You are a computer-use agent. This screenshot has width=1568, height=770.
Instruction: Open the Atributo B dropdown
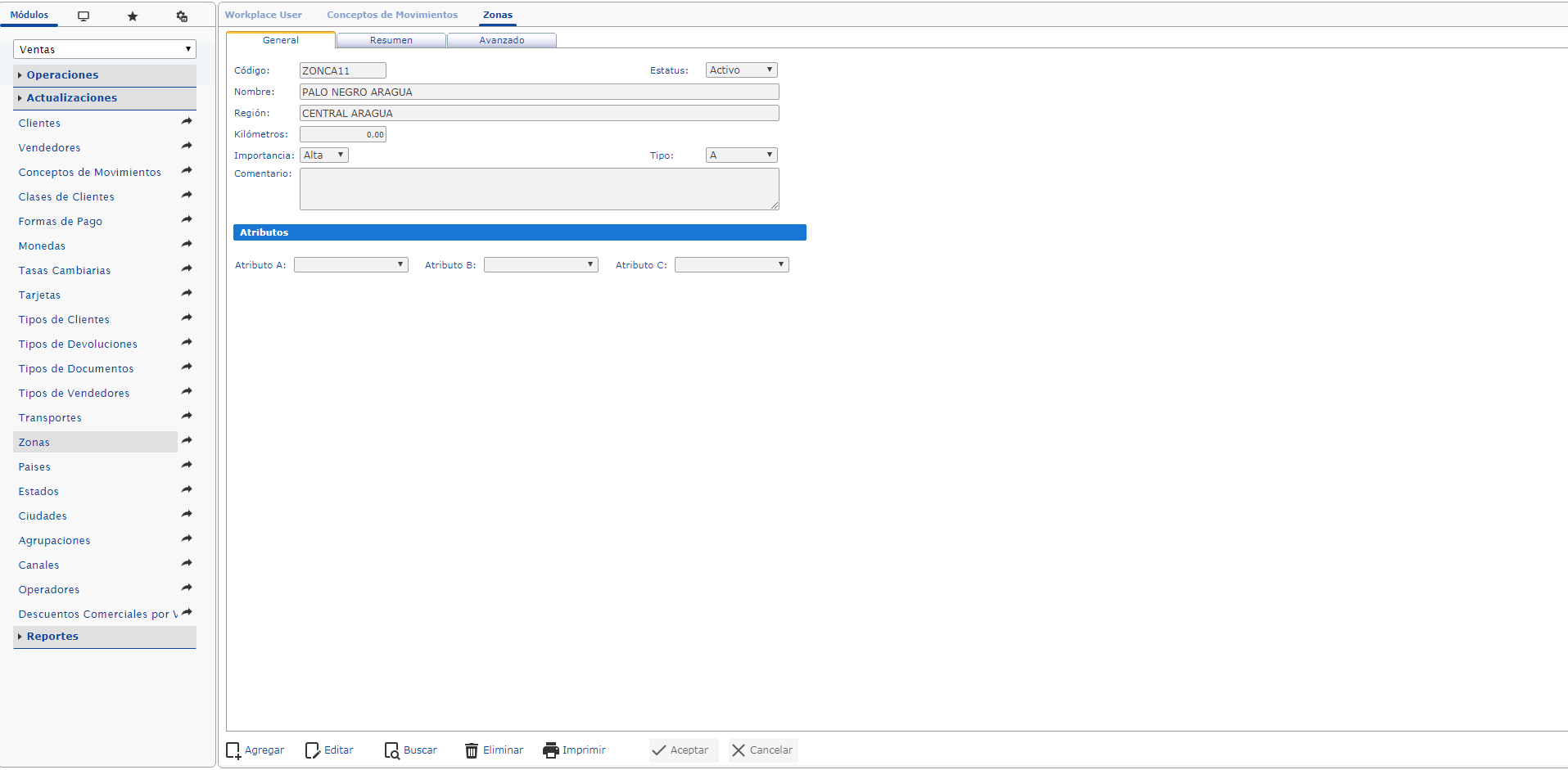coord(541,264)
